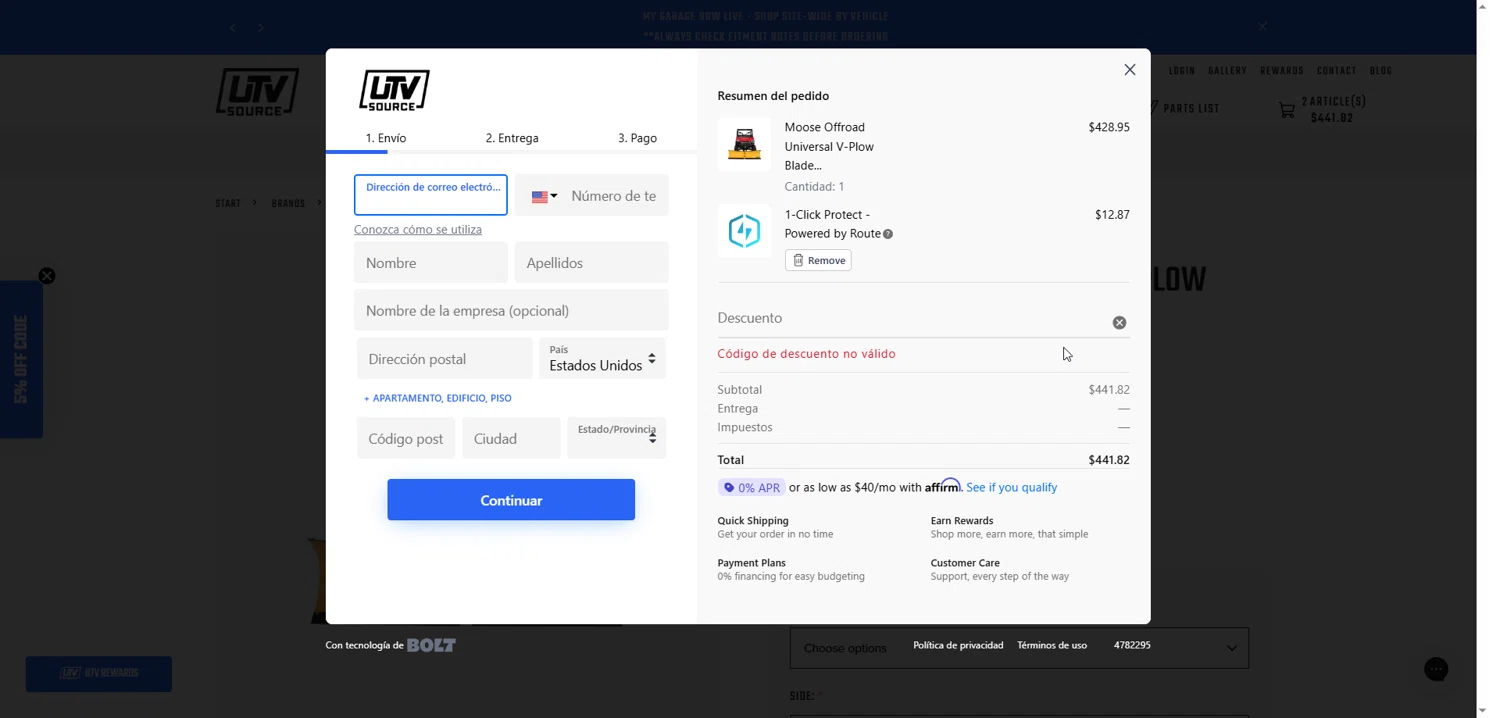1500x718 pixels.
Task: Close the 5% OFF CODE side popup
Action: (47, 276)
